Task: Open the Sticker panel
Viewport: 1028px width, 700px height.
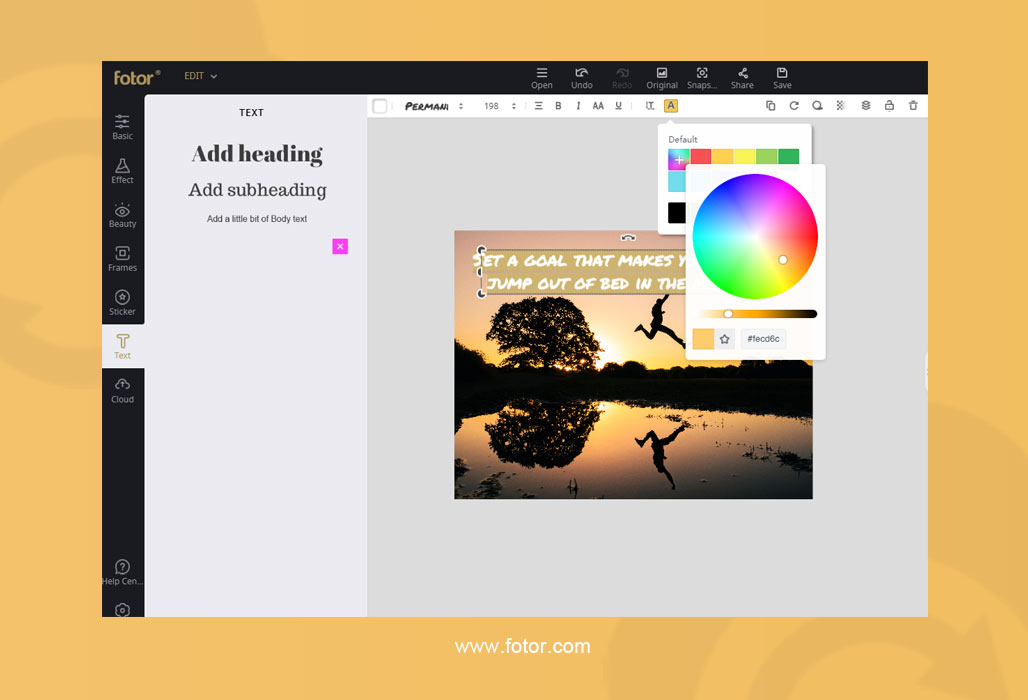Action: tap(122, 303)
